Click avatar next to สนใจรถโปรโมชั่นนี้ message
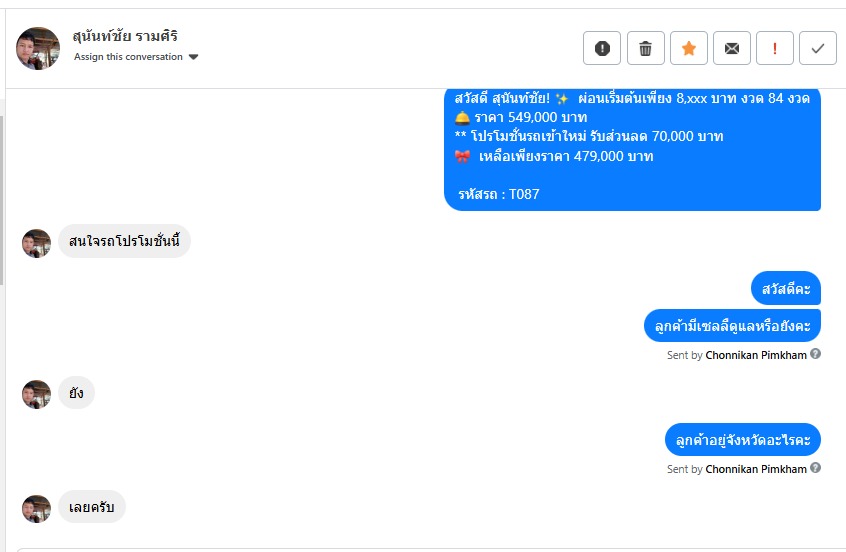846x552 pixels. click(x=36, y=243)
